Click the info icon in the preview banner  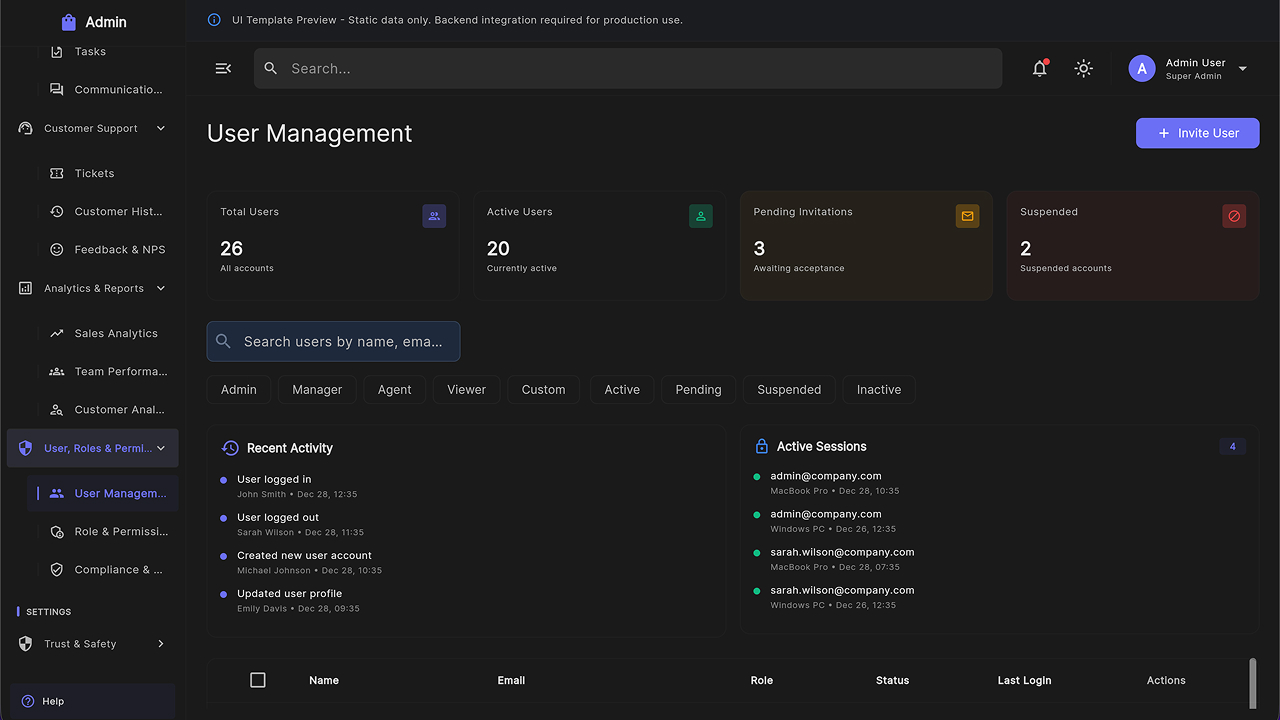point(214,20)
